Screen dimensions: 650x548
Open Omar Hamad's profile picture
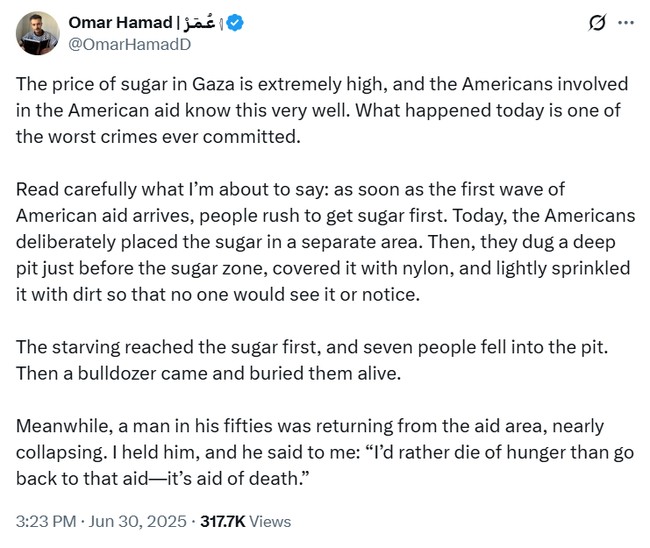point(38,33)
